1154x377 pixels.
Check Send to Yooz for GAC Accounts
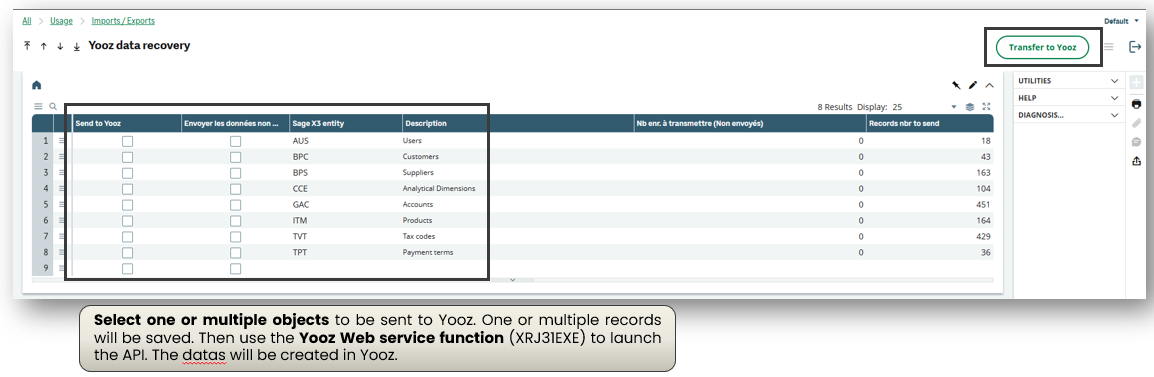(x=127, y=205)
